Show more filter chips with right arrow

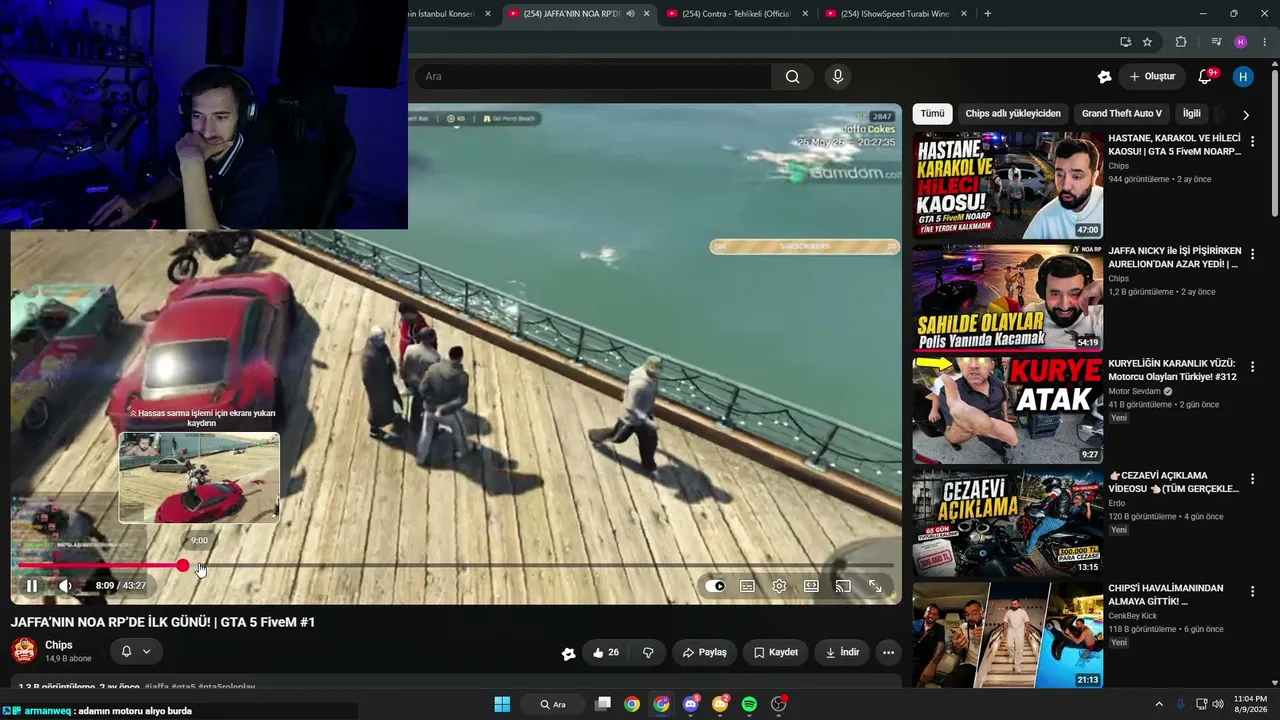[x=1245, y=115]
